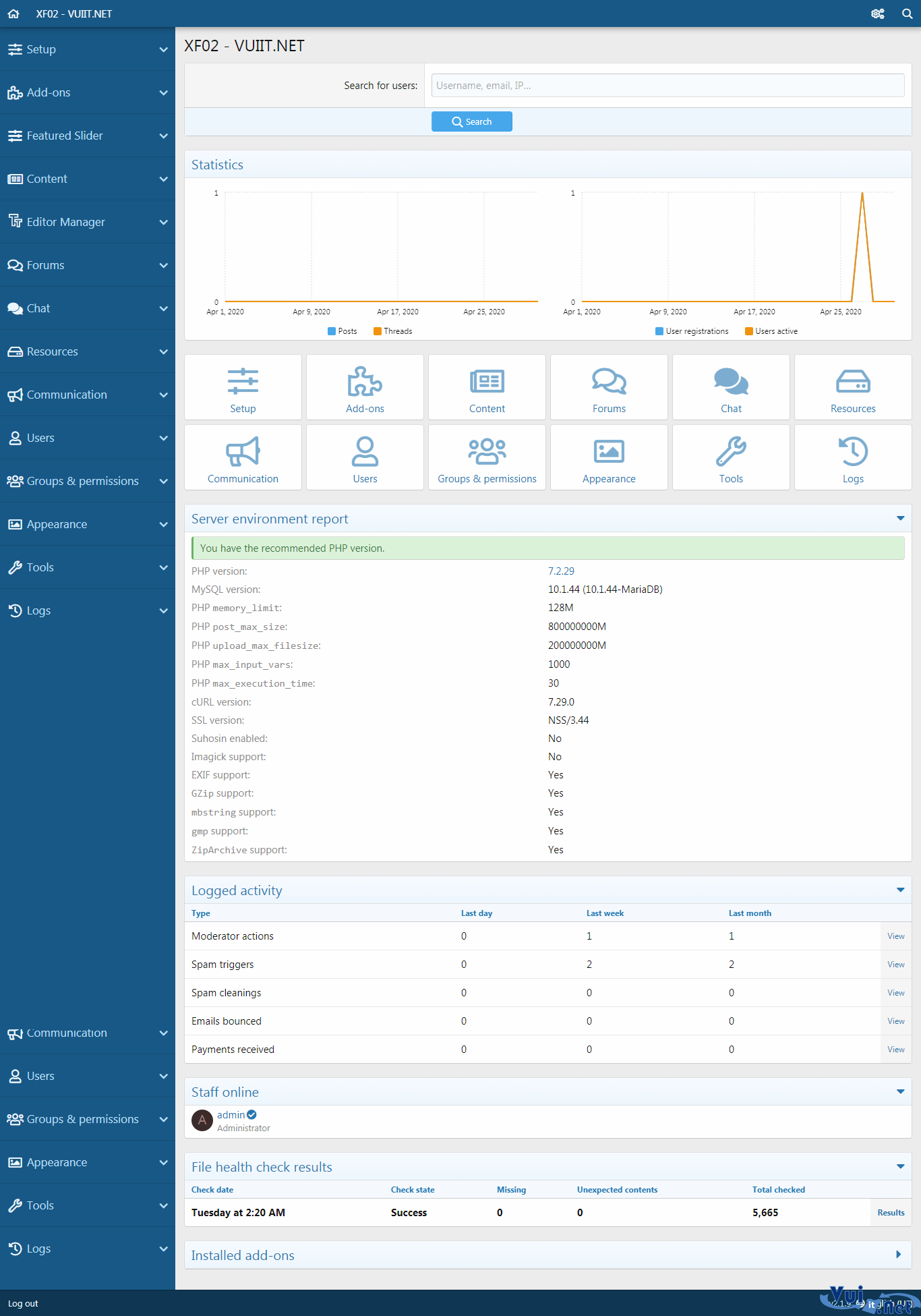Open the admin settings gears icon
Screen dimensions: 921x1316
(877, 13)
